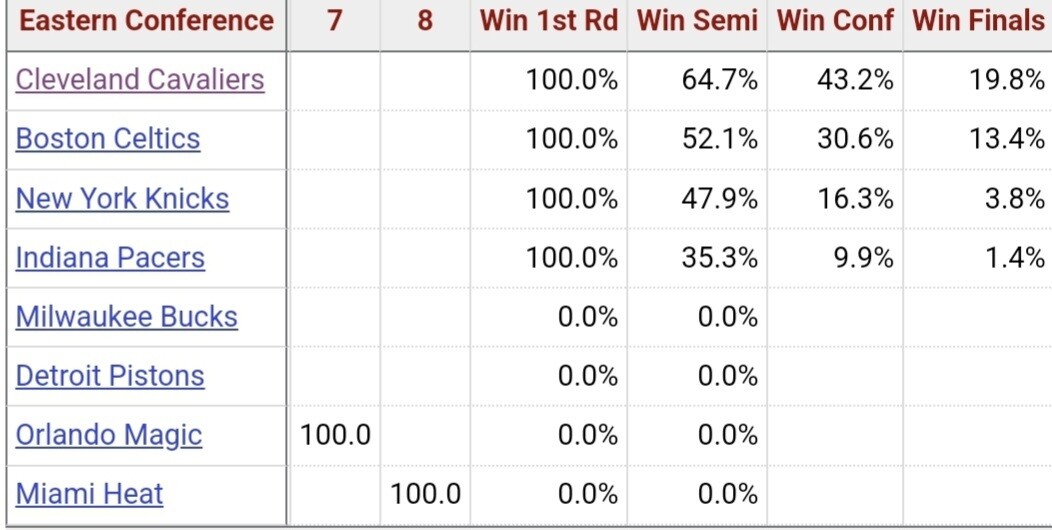Viewport: 1052px width, 530px height.
Task: Click Miami Heat's 100.0 seed 8 cell
Action: 426,494
